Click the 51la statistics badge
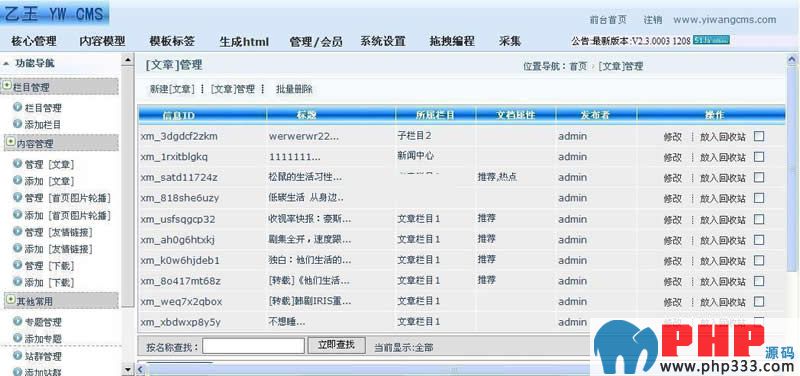This screenshot has height=376, width=800. tap(711, 40)
